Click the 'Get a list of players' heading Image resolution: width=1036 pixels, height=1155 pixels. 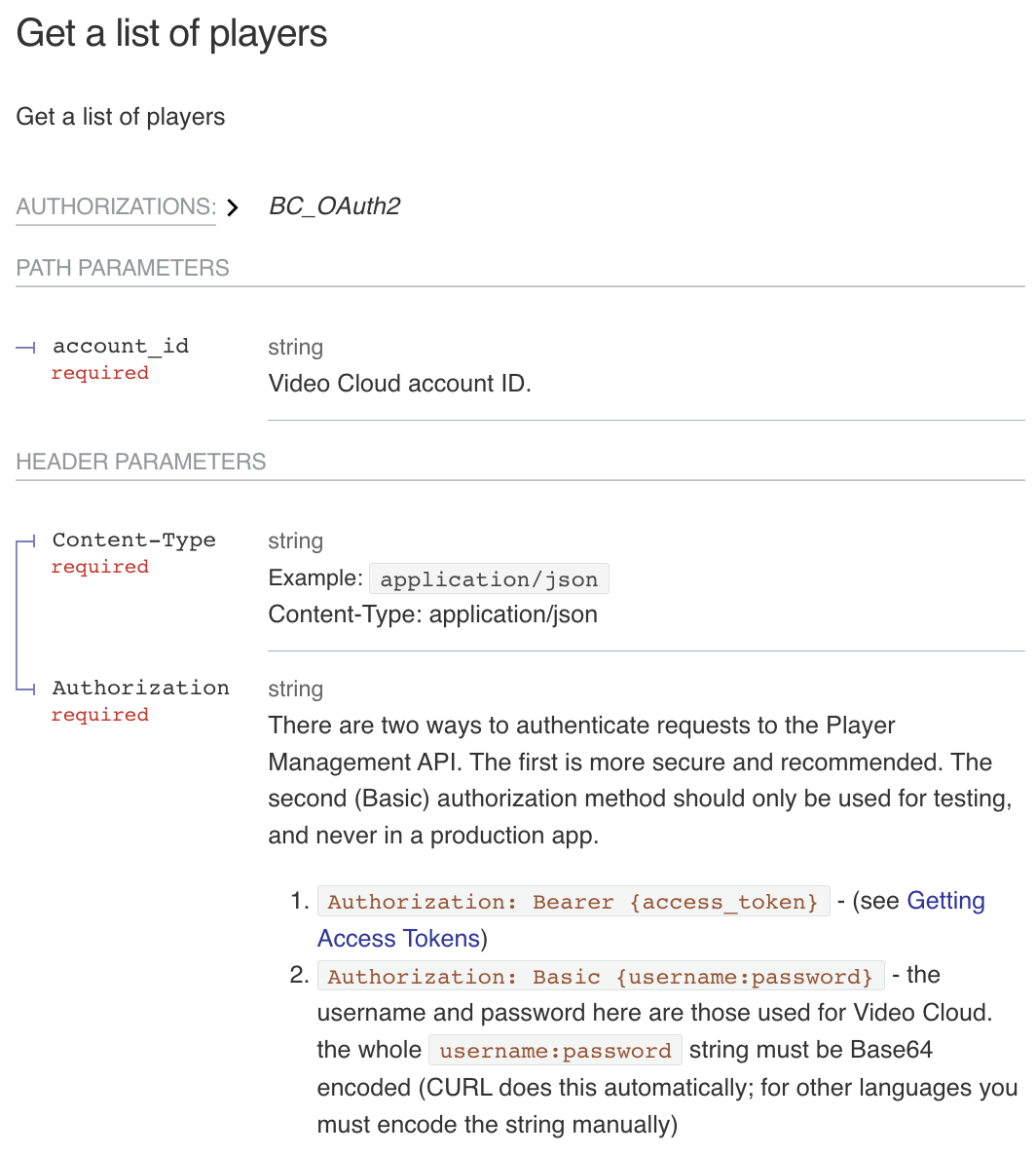(x=172, y=33)
